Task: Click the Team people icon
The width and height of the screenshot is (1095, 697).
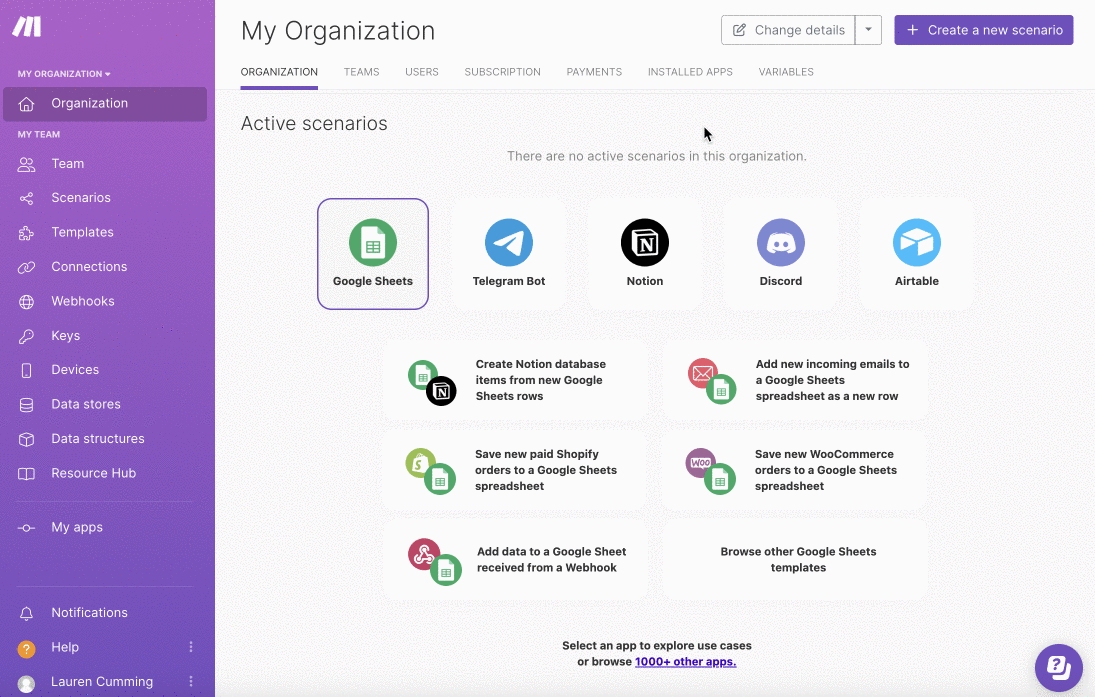Action: click(x=27, y=164)
